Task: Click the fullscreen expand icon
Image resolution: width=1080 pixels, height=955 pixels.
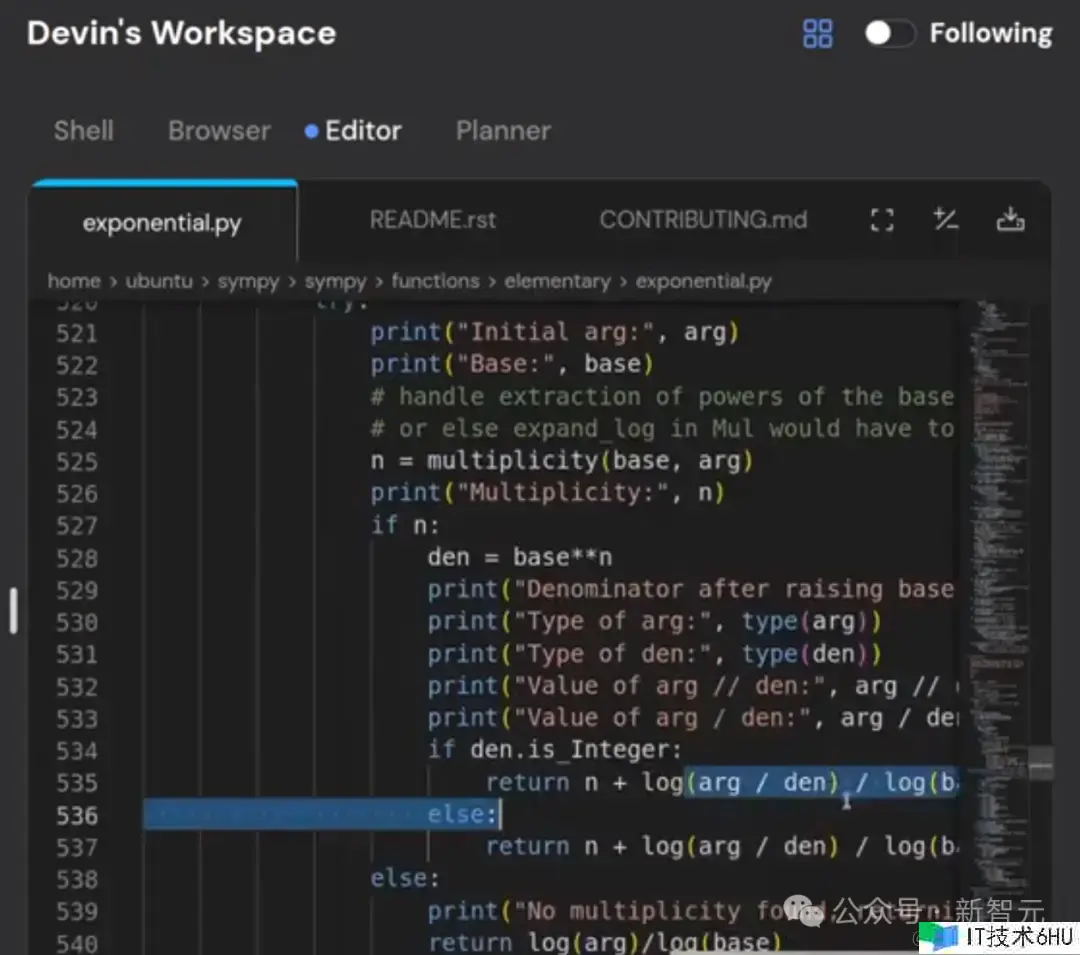Action: pyautogui.click(x=881, y=220)
